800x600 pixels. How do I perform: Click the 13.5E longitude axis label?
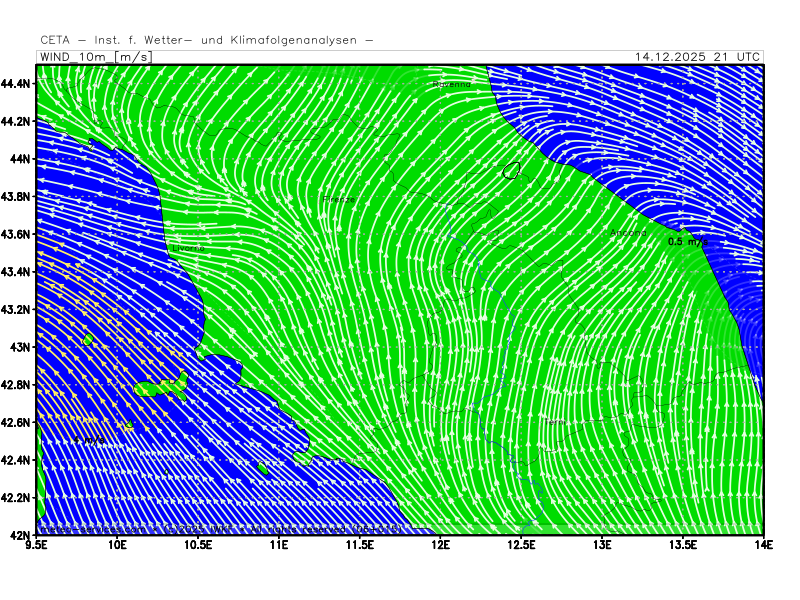coord(683,546)
